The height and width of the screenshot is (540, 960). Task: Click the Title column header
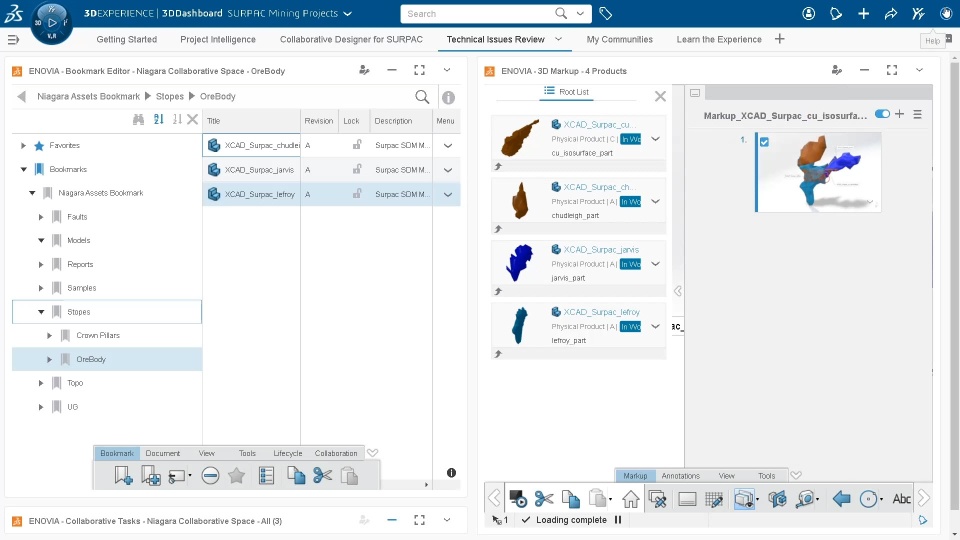[252, 121]
